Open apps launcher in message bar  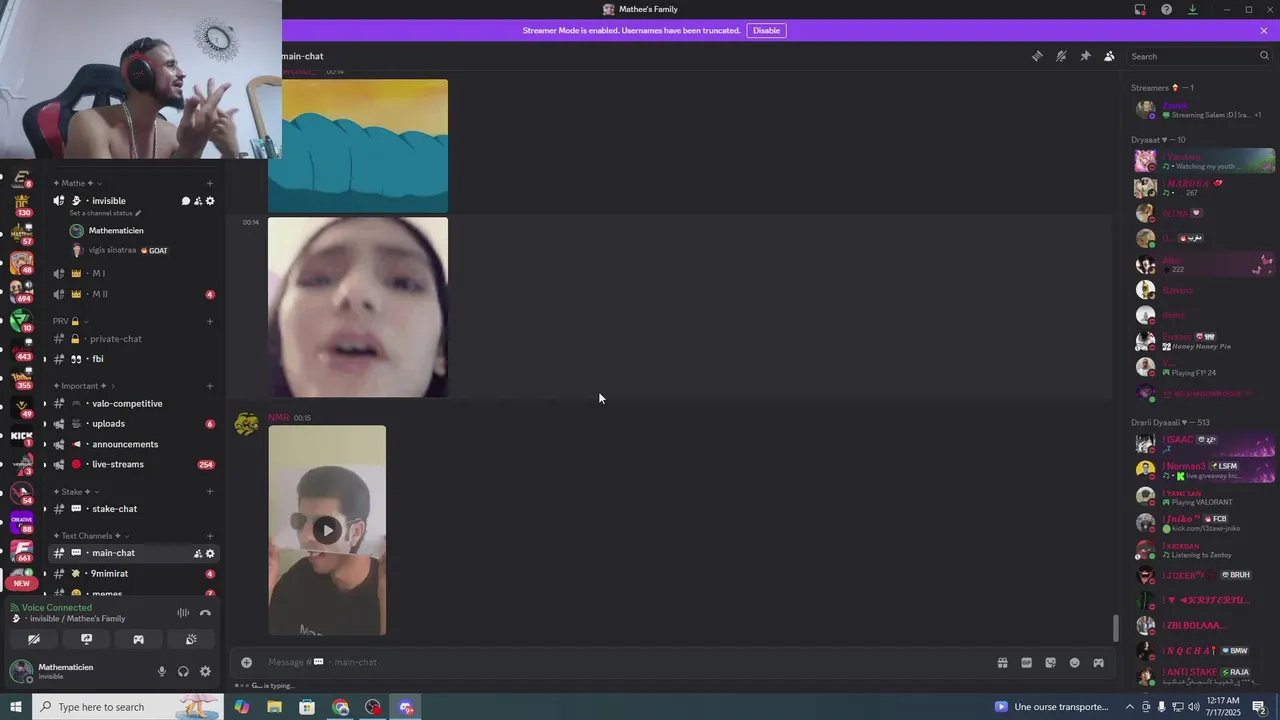pyautogui.click(x=1098, y=662)
